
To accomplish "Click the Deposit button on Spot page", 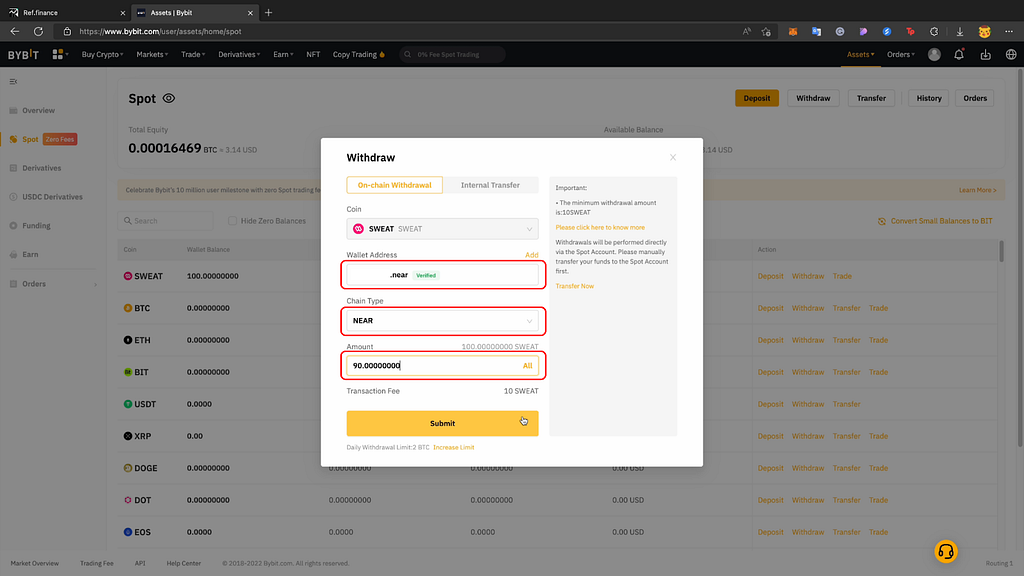I will click(x=757, y=98).
